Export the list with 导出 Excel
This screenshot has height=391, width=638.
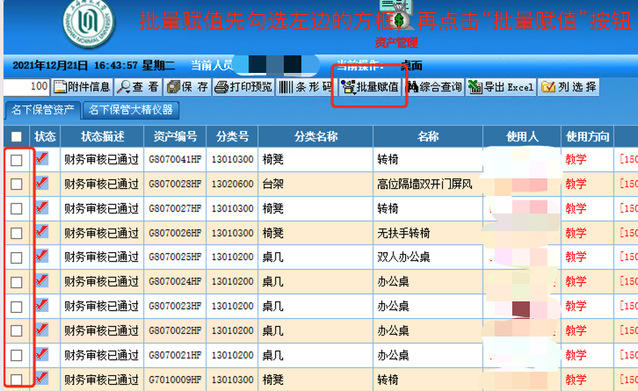[501, 87]
